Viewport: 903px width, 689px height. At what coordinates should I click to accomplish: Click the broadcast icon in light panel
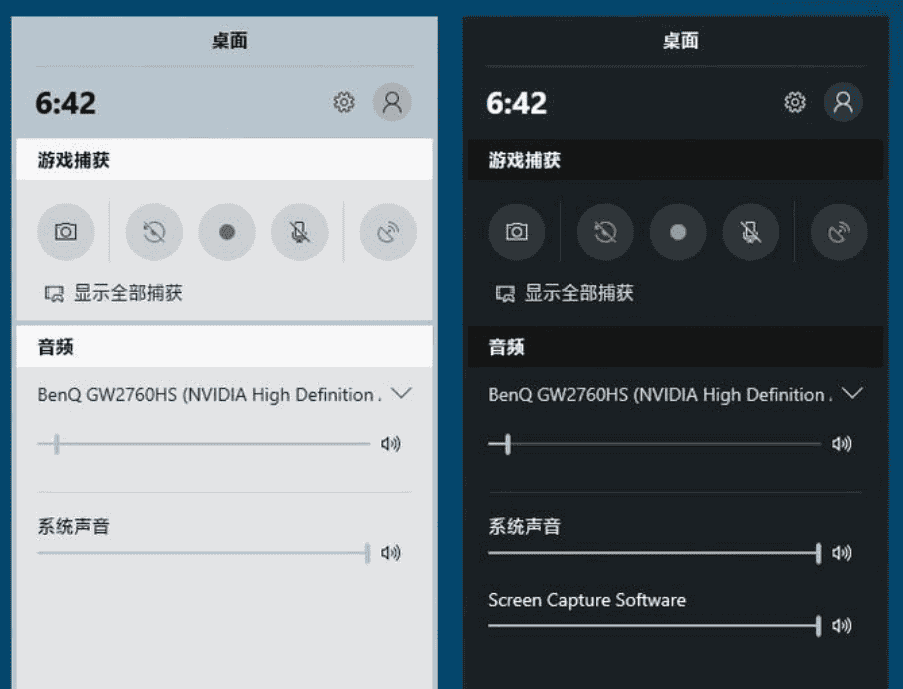click(x=388, y=232)
